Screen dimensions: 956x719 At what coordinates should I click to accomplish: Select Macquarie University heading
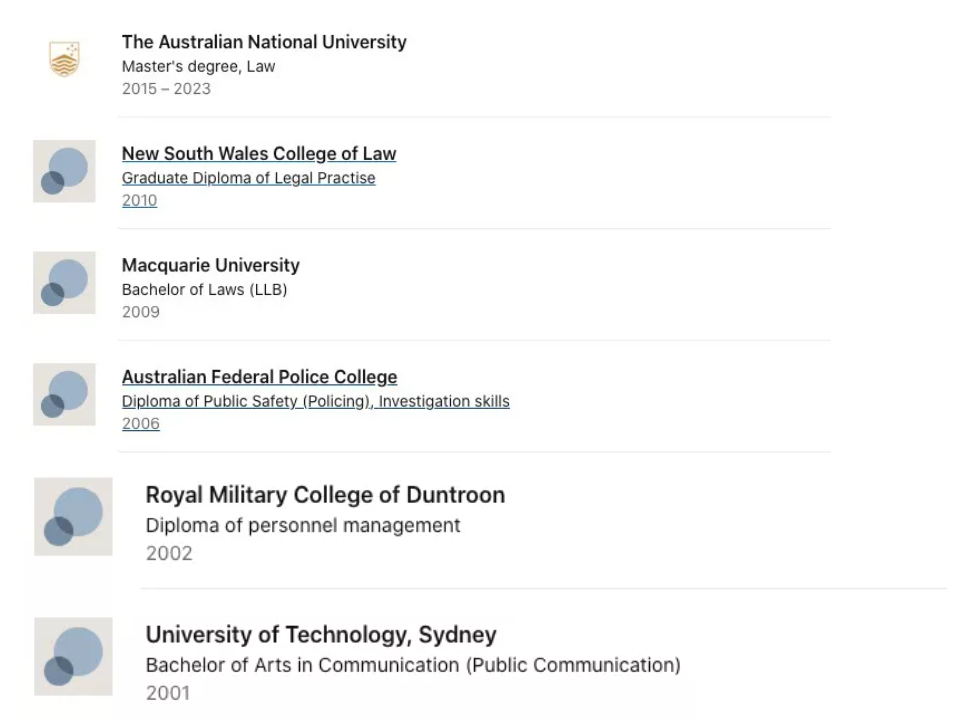coord(211,265)
